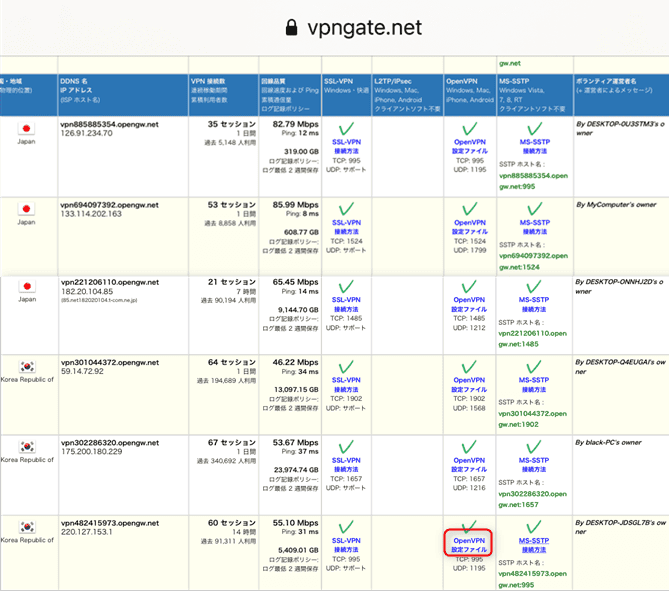
Task: Click Korea flag in vpn302286320 row
Action: (27, 446)
